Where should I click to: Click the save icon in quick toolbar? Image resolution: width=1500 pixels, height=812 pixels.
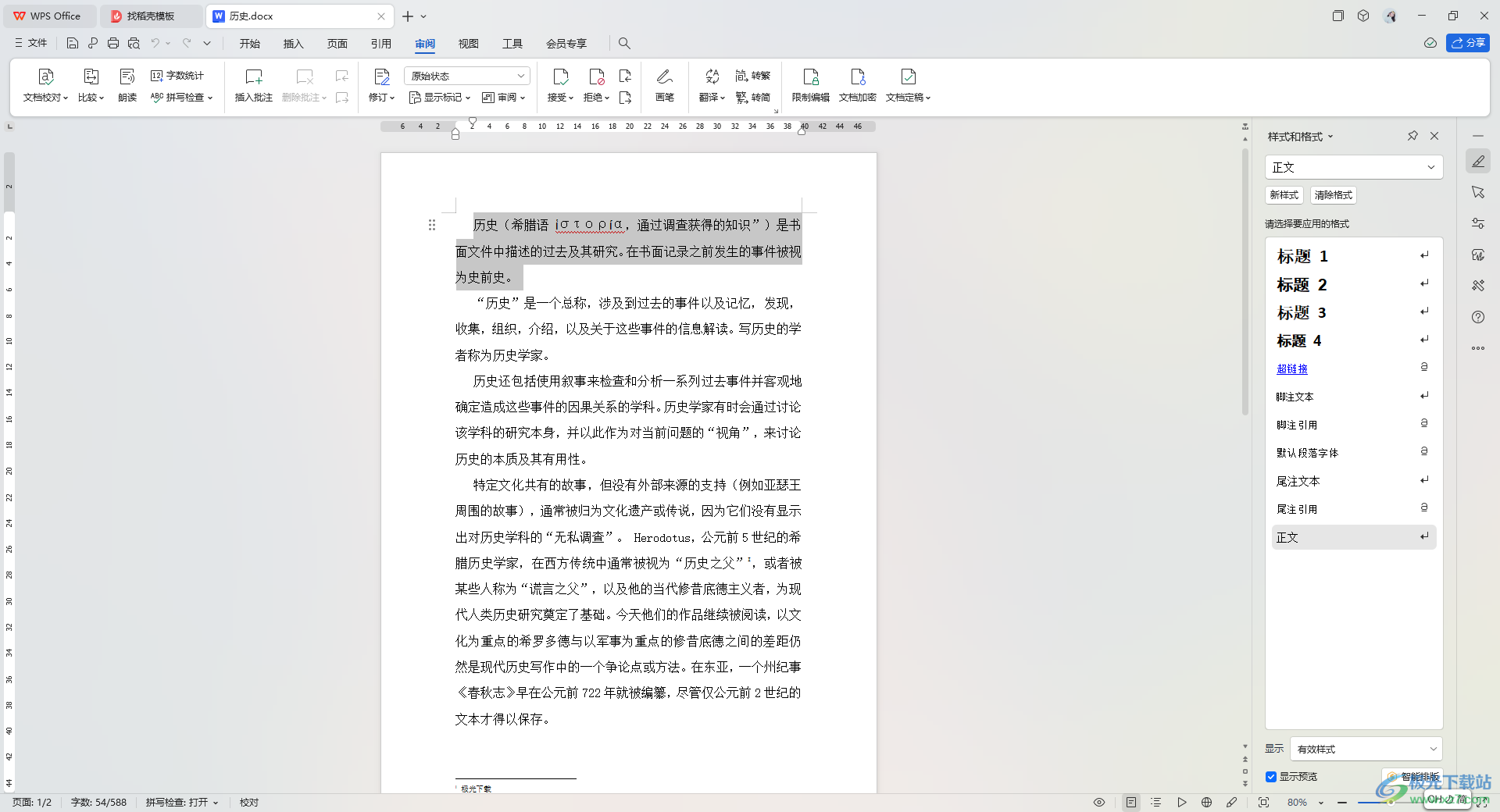tap(73, 43)
